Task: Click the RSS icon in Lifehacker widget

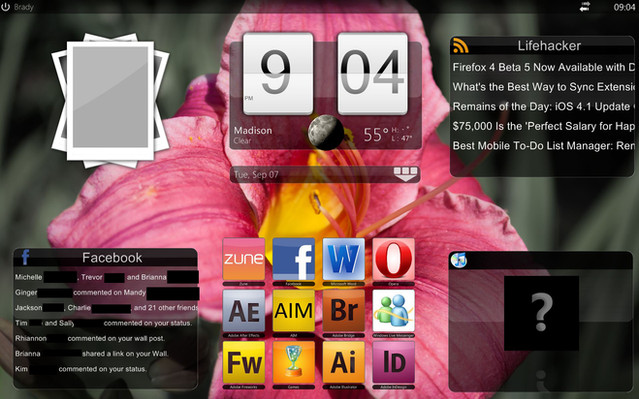Action: coord(461,46)
